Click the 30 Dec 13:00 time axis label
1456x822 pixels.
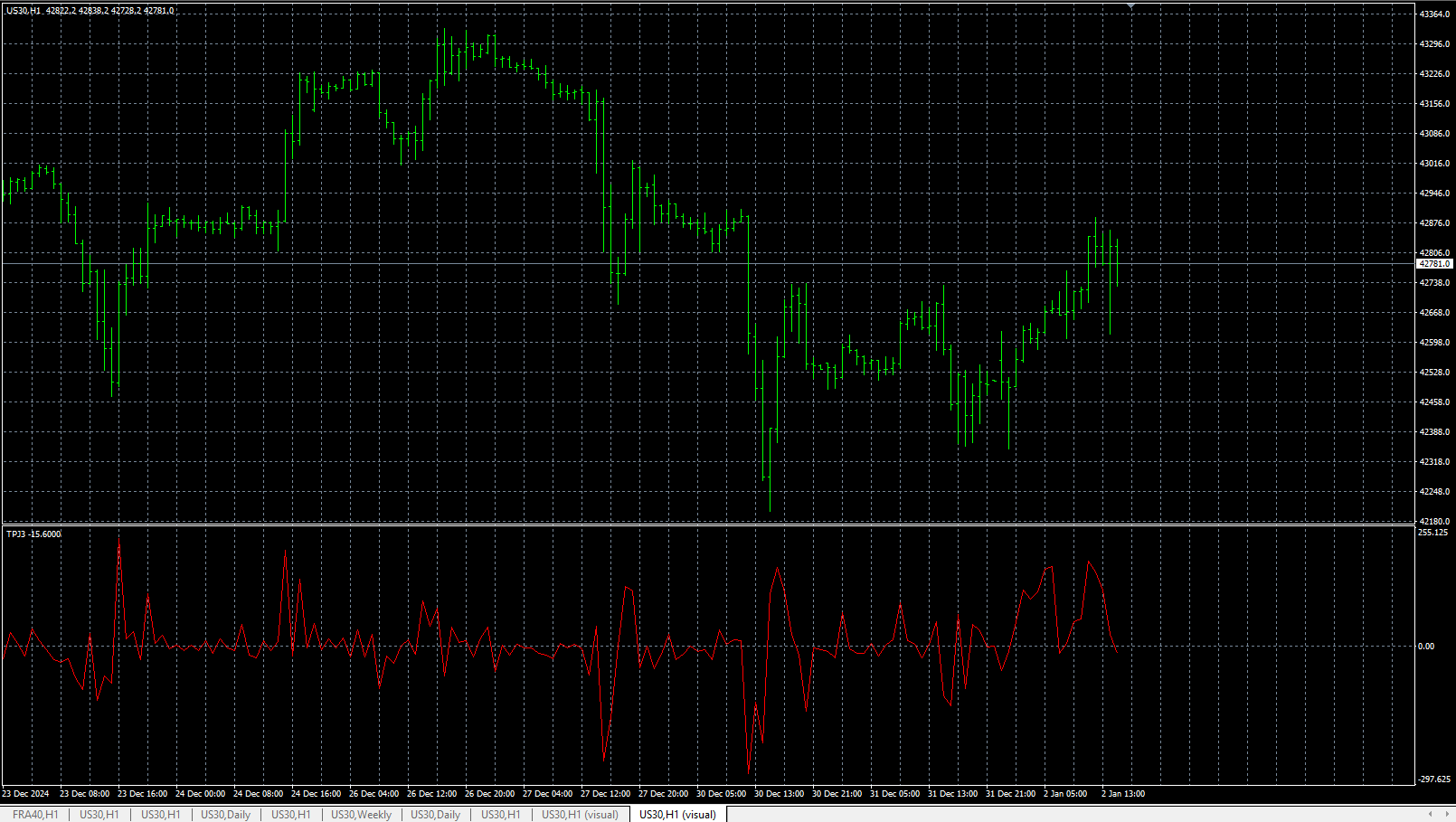(779, 794)
